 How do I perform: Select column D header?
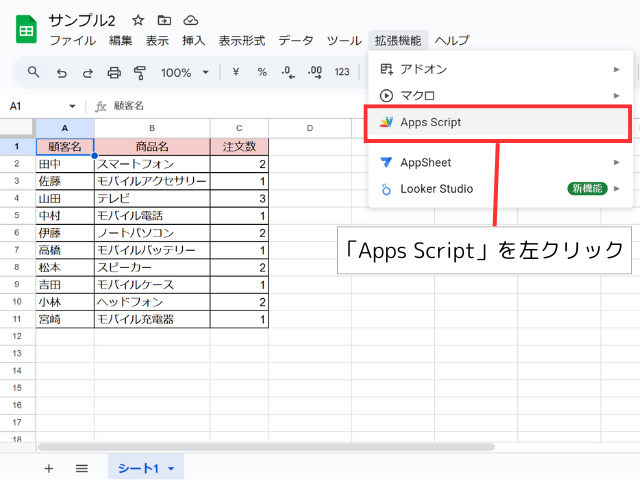click(310, 128)
